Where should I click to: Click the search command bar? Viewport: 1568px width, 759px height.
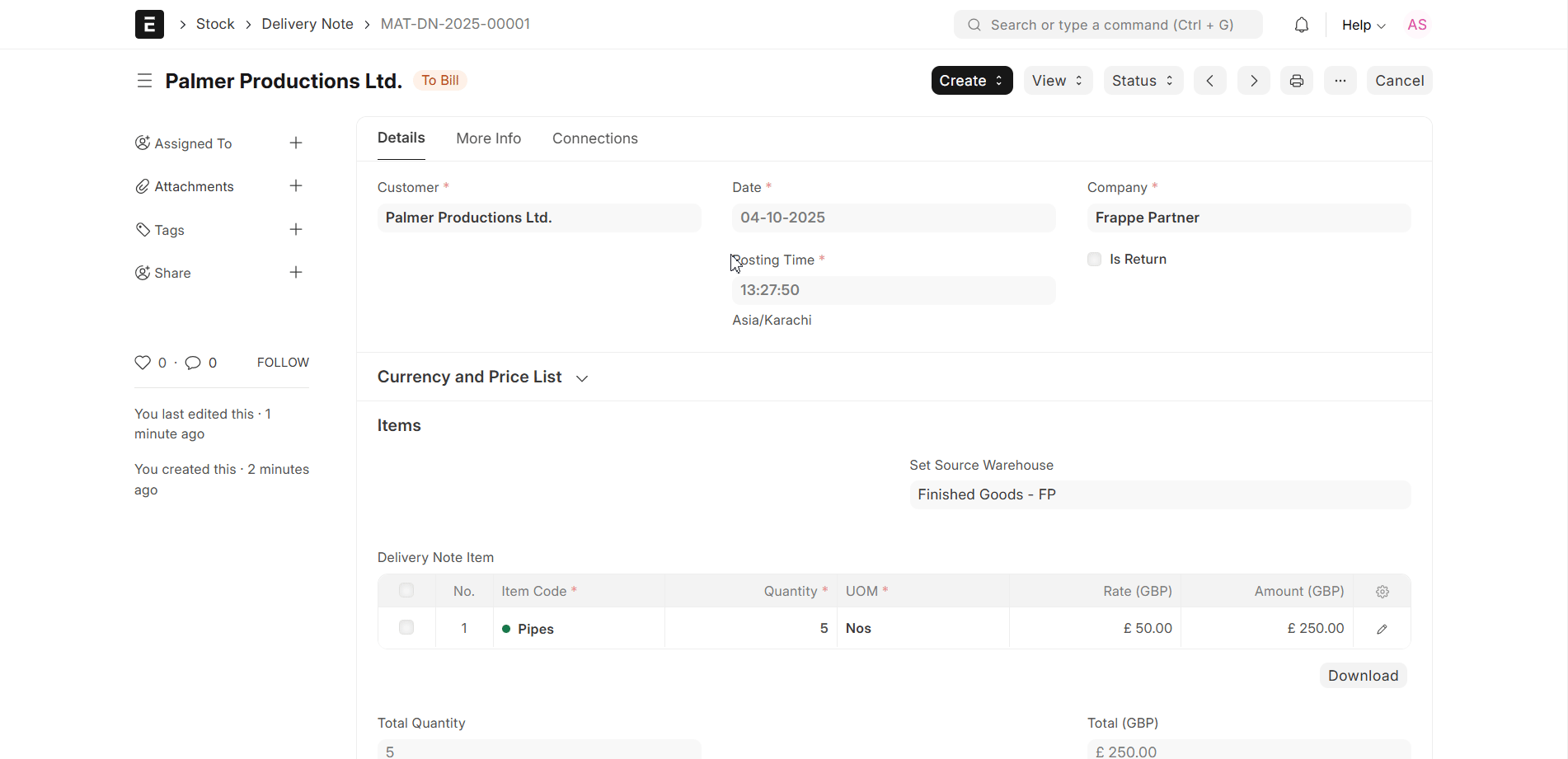1108,25
